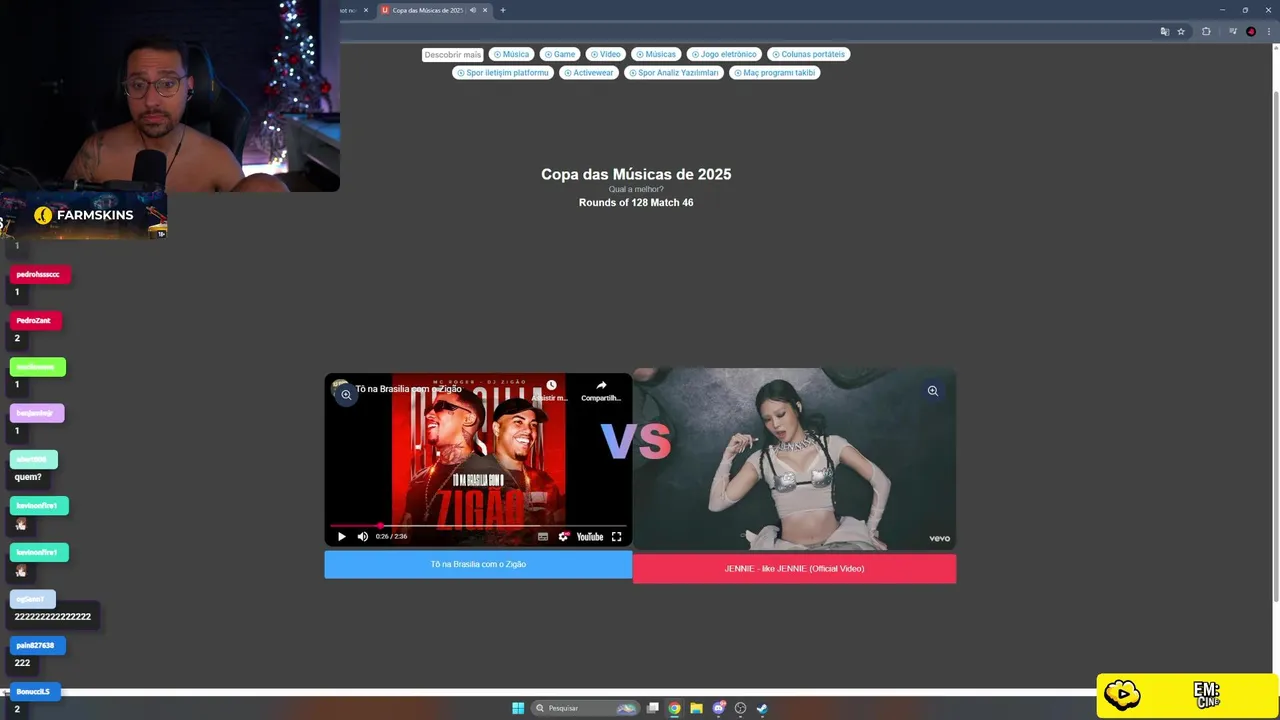Open YouTube player settings gear
The height and width of the screenshot is (720, 1280).
[x=564, y=537]
